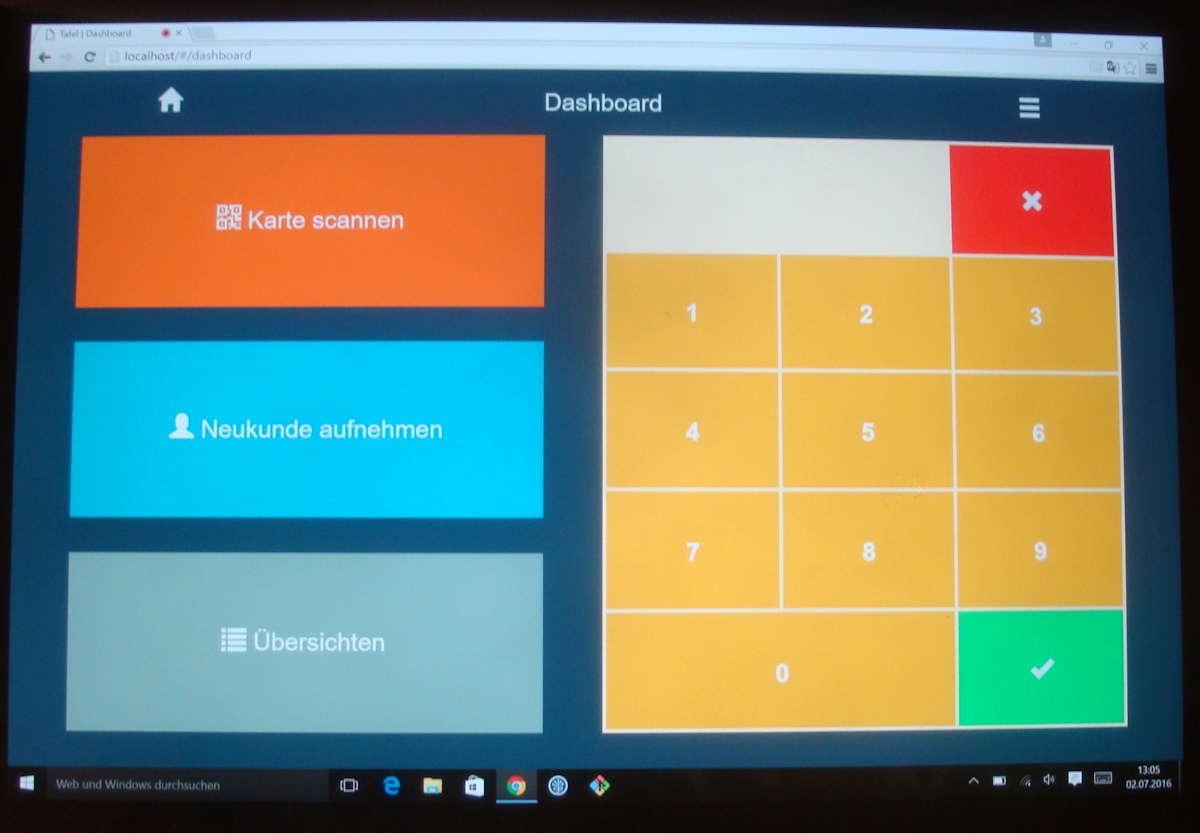Confirm entry with the green checkmark key

click(1041, 669)
